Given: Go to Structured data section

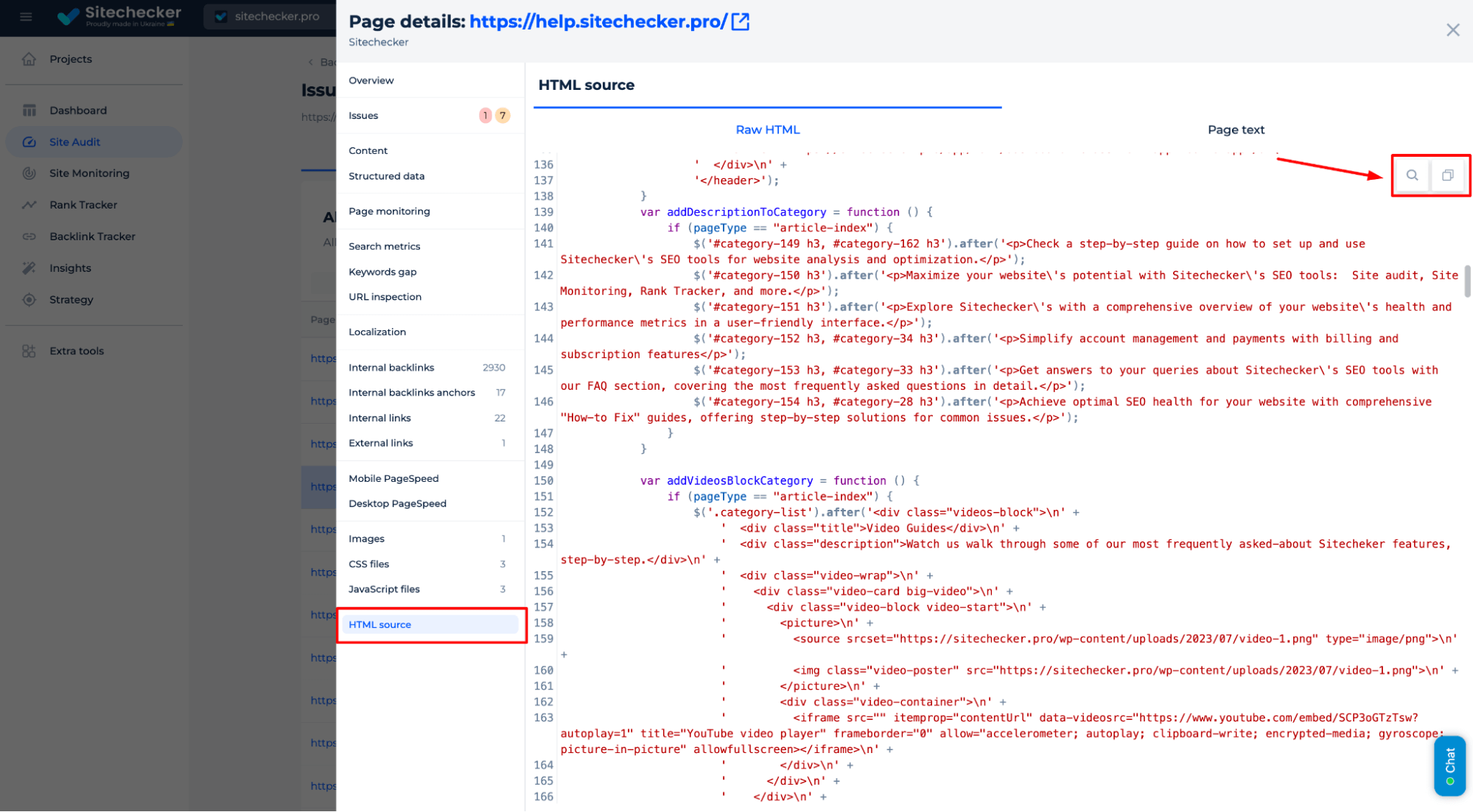Looking at the screenshot, I should click(x=386, y=176).
